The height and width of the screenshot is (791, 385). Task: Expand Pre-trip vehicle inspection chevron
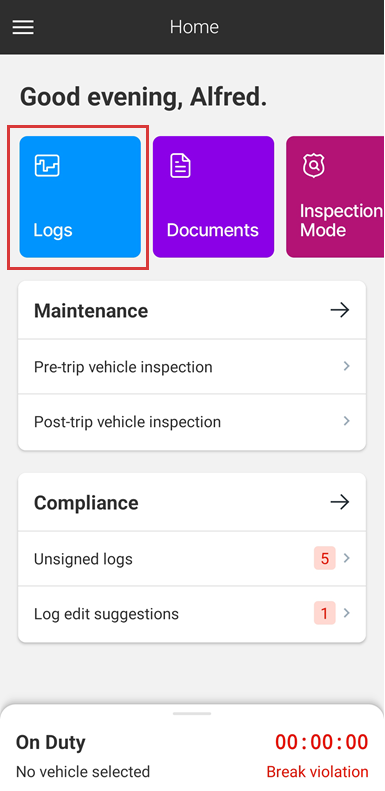[347, 366]
